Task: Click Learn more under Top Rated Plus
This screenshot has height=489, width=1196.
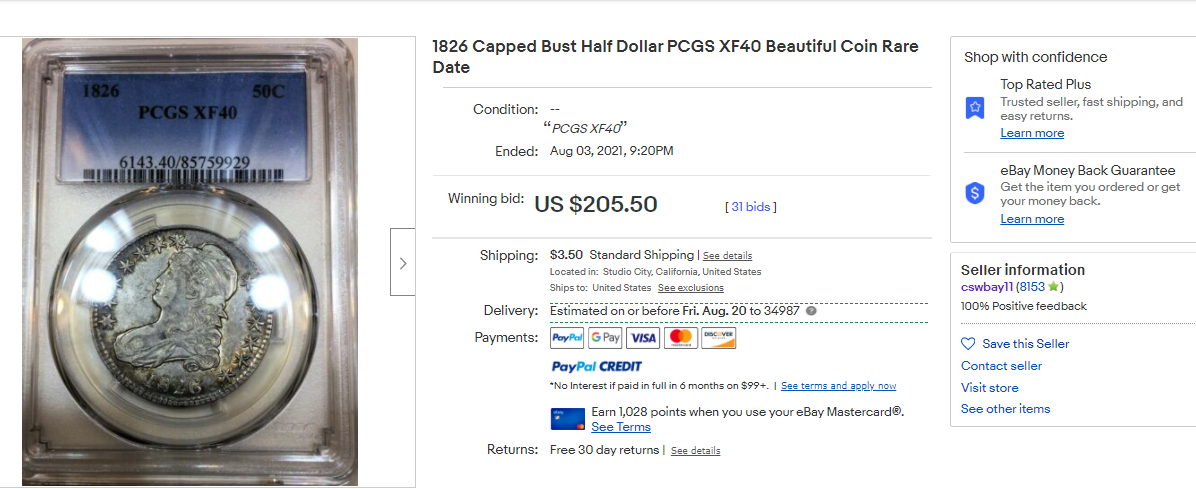Action: pyautogui.click(x=1032, y=133)
